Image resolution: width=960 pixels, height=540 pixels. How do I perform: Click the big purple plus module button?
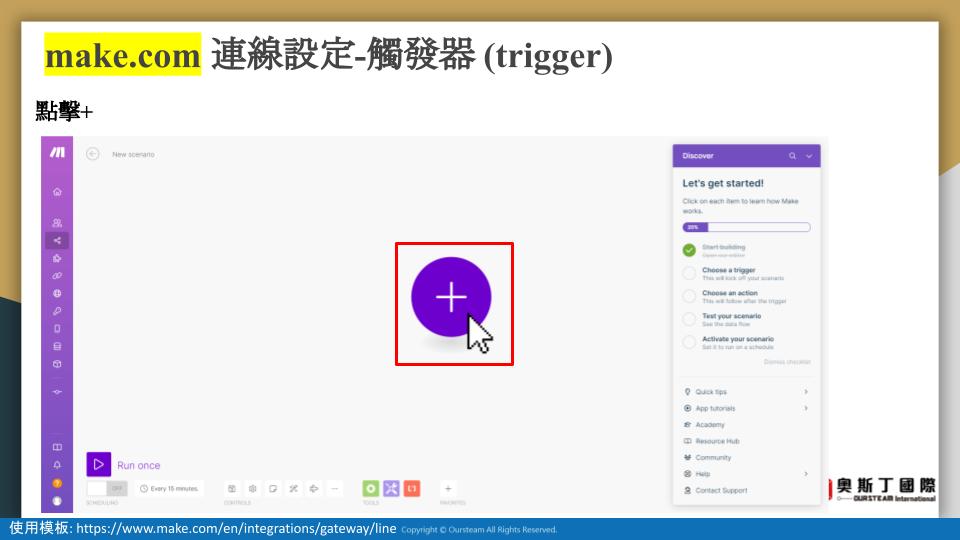click(x=451, y=297)
